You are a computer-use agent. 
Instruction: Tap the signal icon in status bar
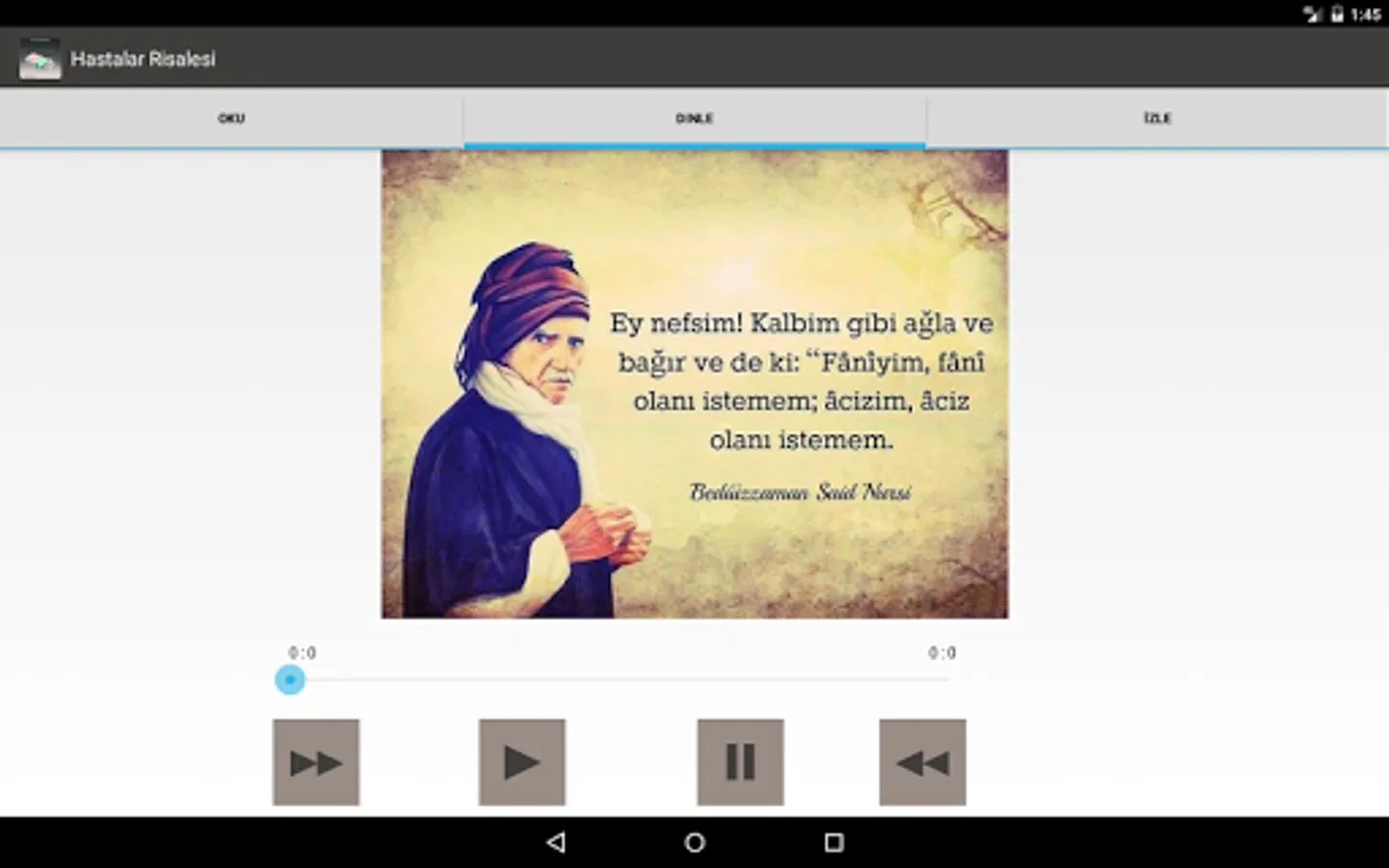[1313, 14]
